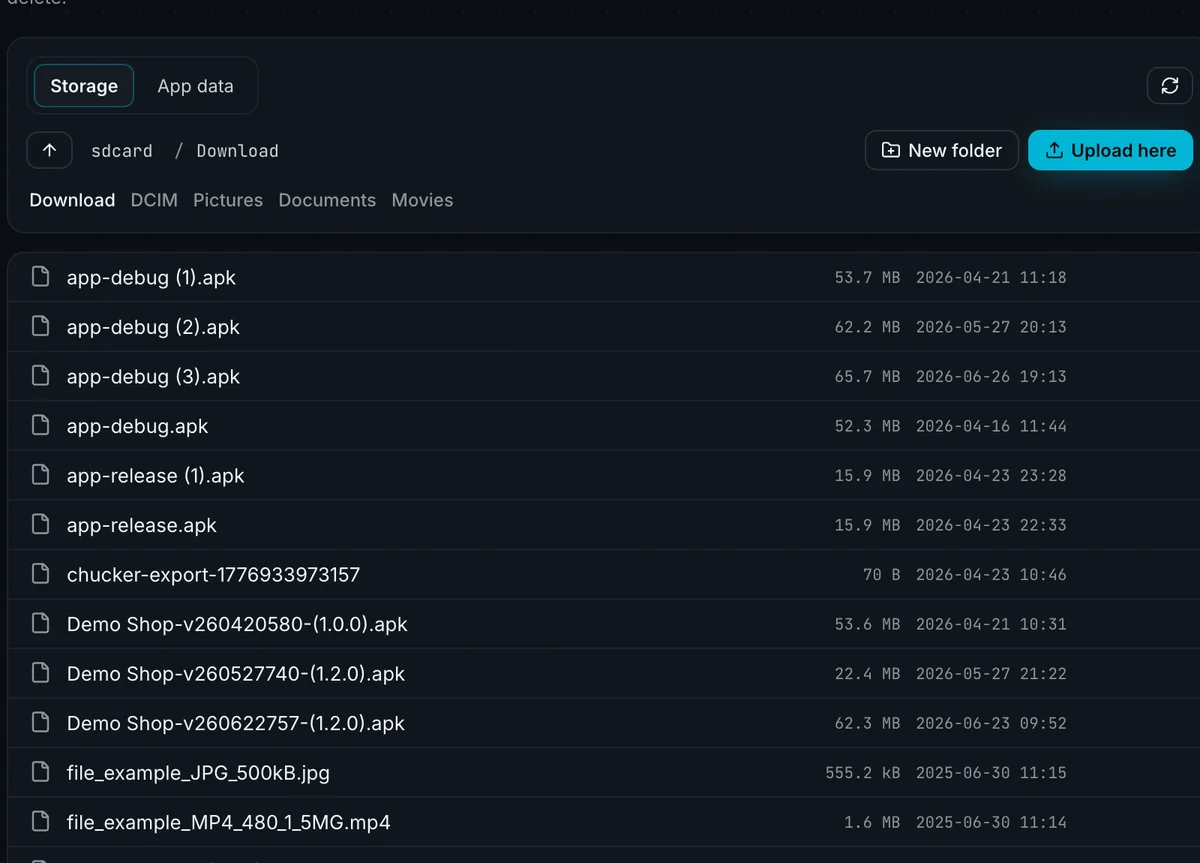Open the DCIM shortcut folder
Image resolution: width=1200 pixels, height=863 pixels.
click(154, 200)
